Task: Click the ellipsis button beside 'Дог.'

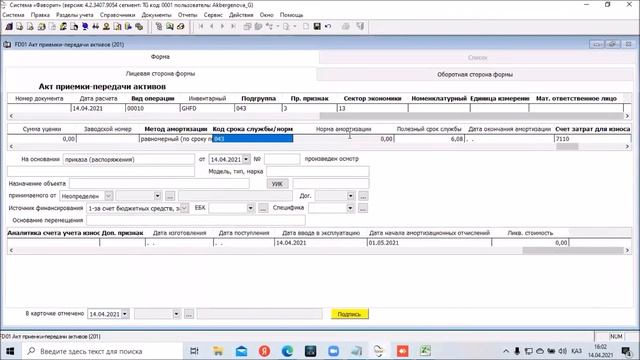Action: 363,196
